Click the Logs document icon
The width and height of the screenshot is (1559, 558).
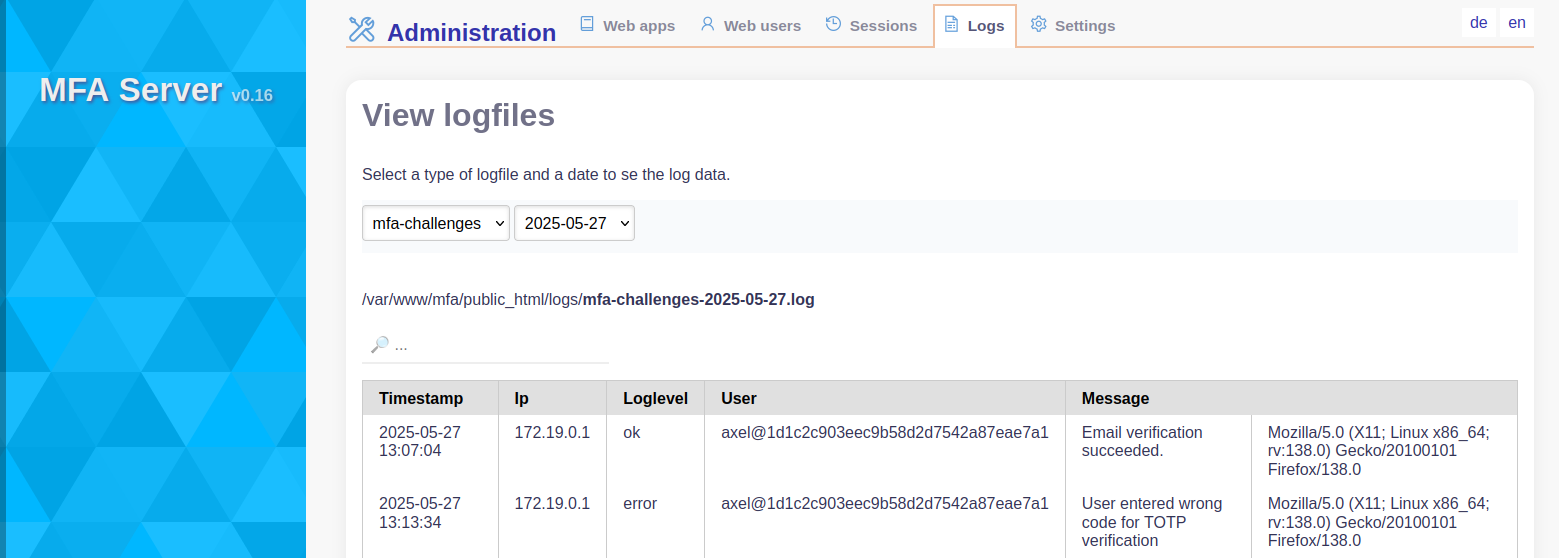(951, 24)
